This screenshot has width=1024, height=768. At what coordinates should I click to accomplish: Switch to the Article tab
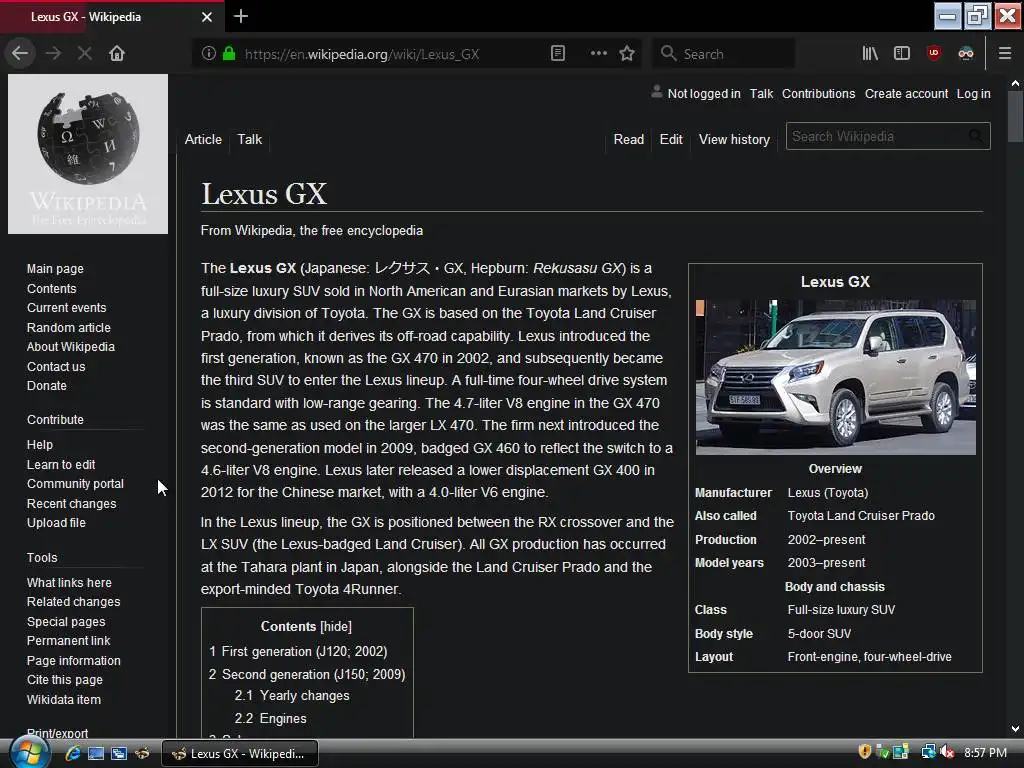coord(203,139)
